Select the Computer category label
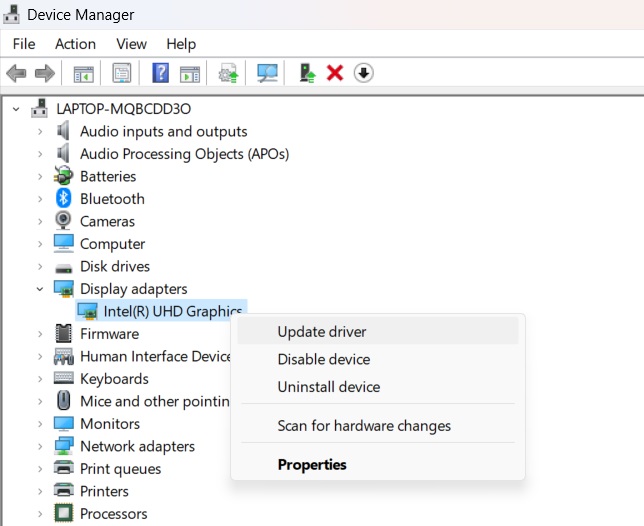The height and width of the screenshot is (526, 644). click(x=113, y=244)
